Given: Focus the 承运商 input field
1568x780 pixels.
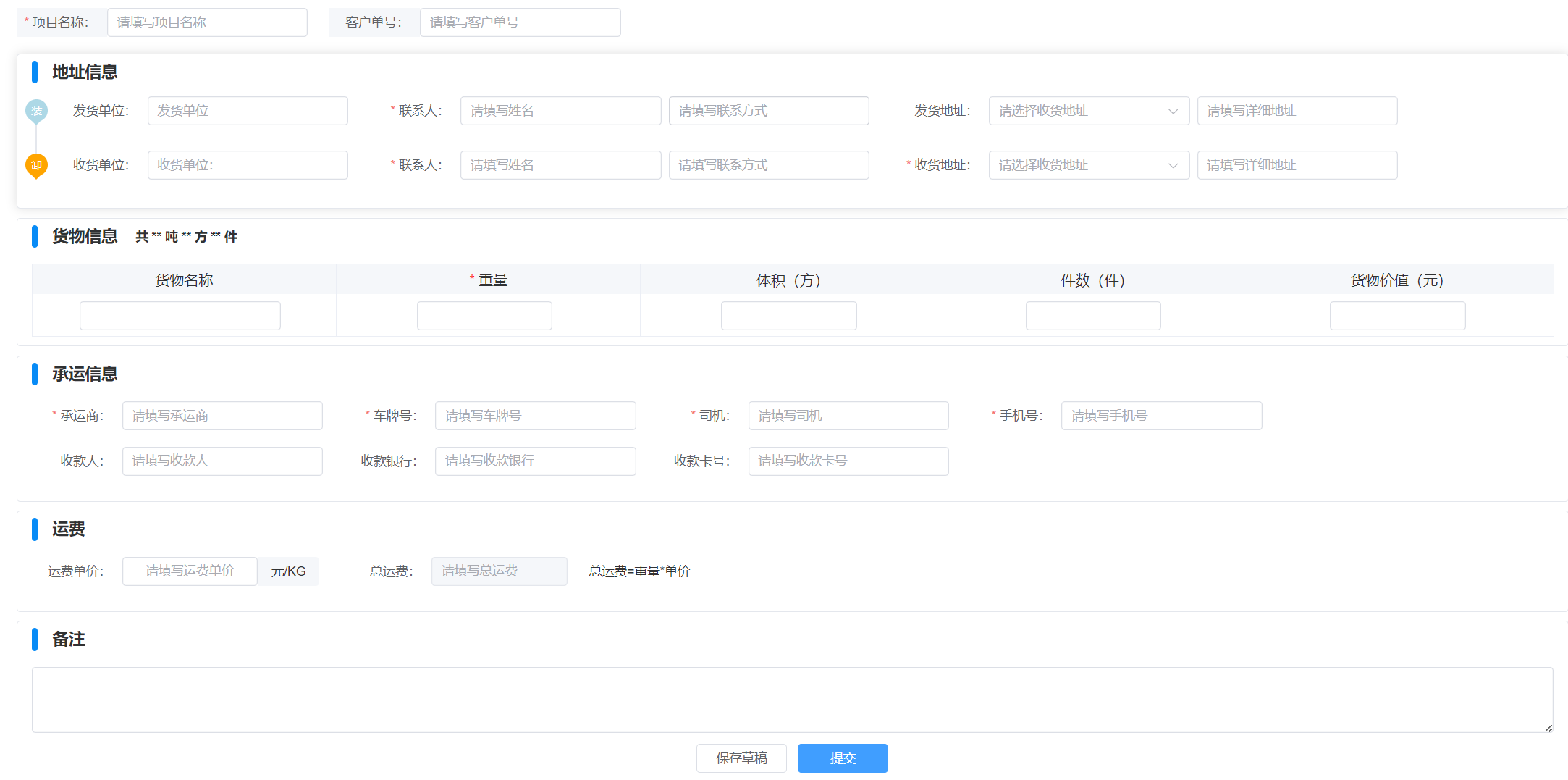Looking at the screenshot, I should pyautogui.click(x=222, y=416).
